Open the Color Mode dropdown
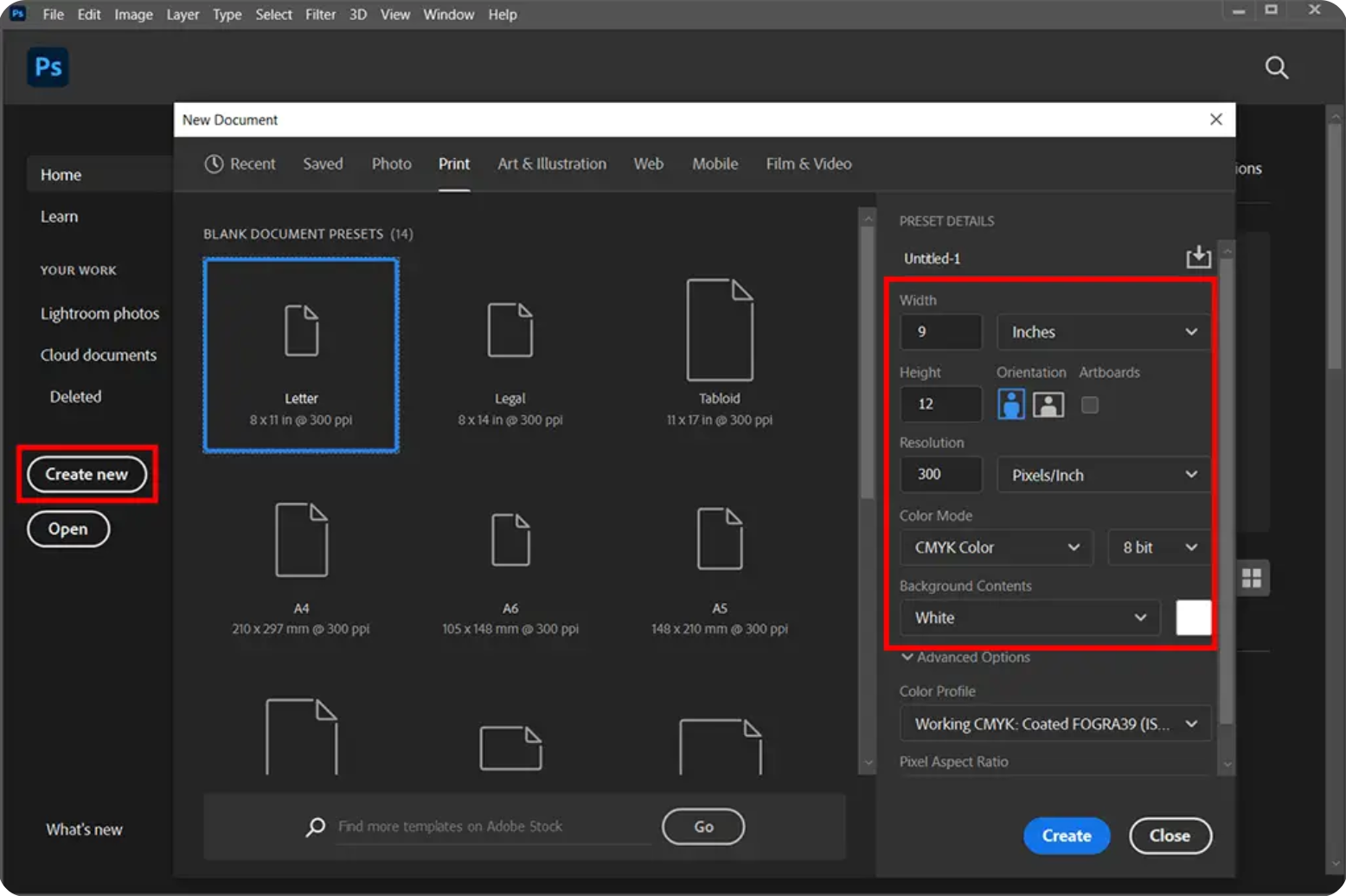 [996, 547]
